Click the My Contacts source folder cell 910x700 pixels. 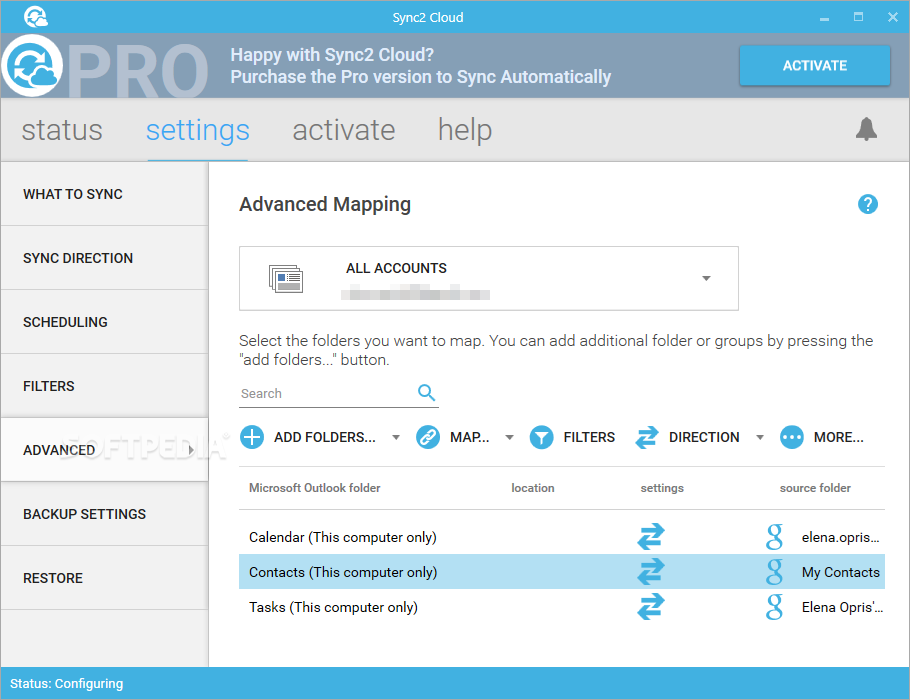tap(840, 572)
